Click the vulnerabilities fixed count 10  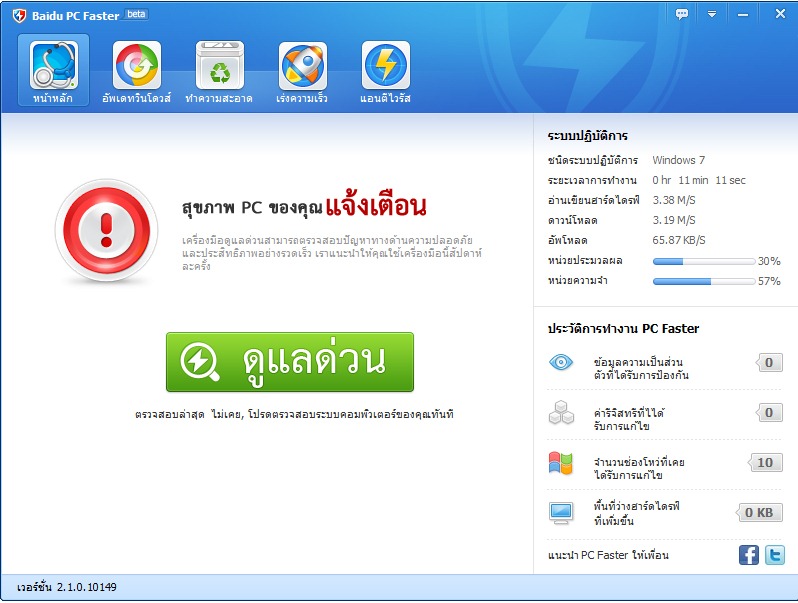click(x=765, y=463)
